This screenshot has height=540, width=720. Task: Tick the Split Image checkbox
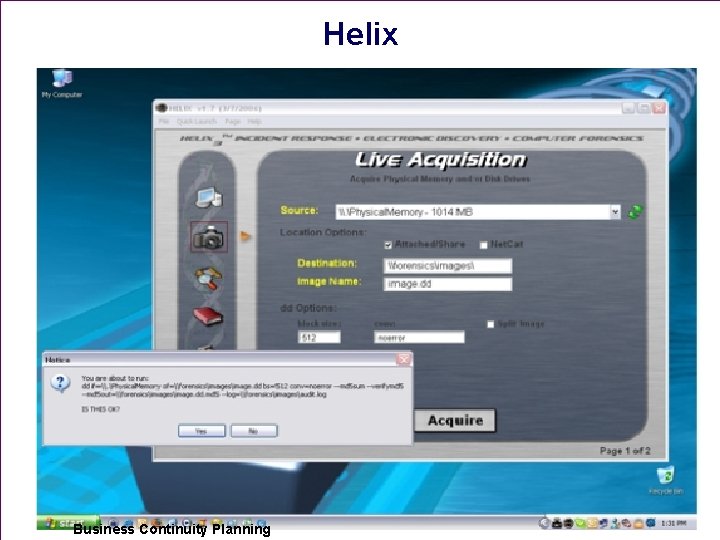pos(490,325)
